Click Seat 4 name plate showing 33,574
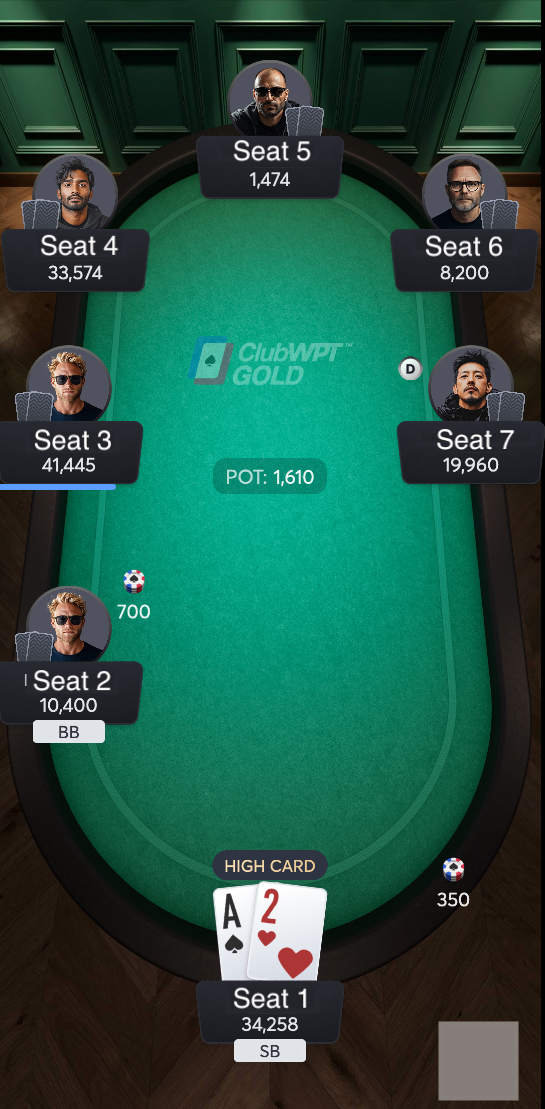The image size is (545, 1109). click(75, 259)
